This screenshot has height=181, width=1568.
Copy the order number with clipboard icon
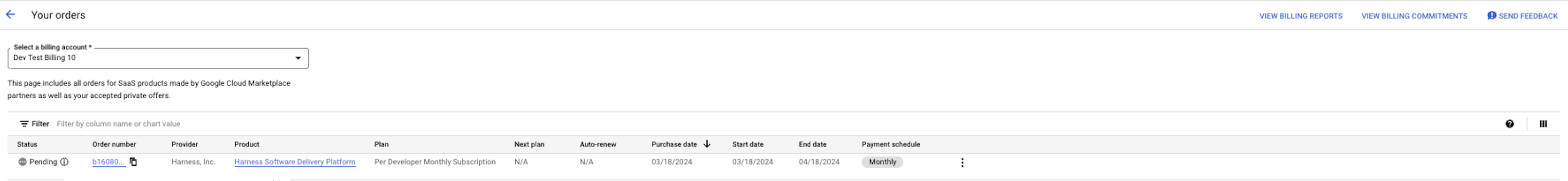(133, 162)
